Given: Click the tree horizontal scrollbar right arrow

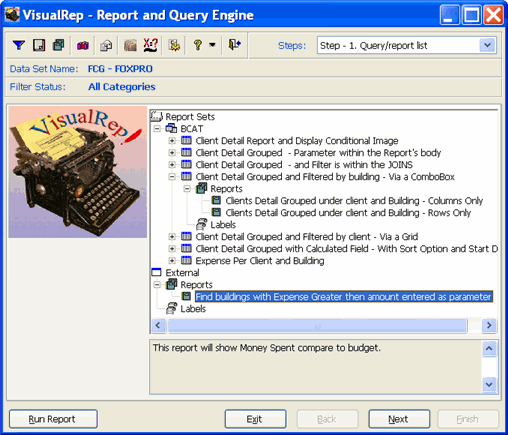Looking at the screenshot, I should point(489,325).
